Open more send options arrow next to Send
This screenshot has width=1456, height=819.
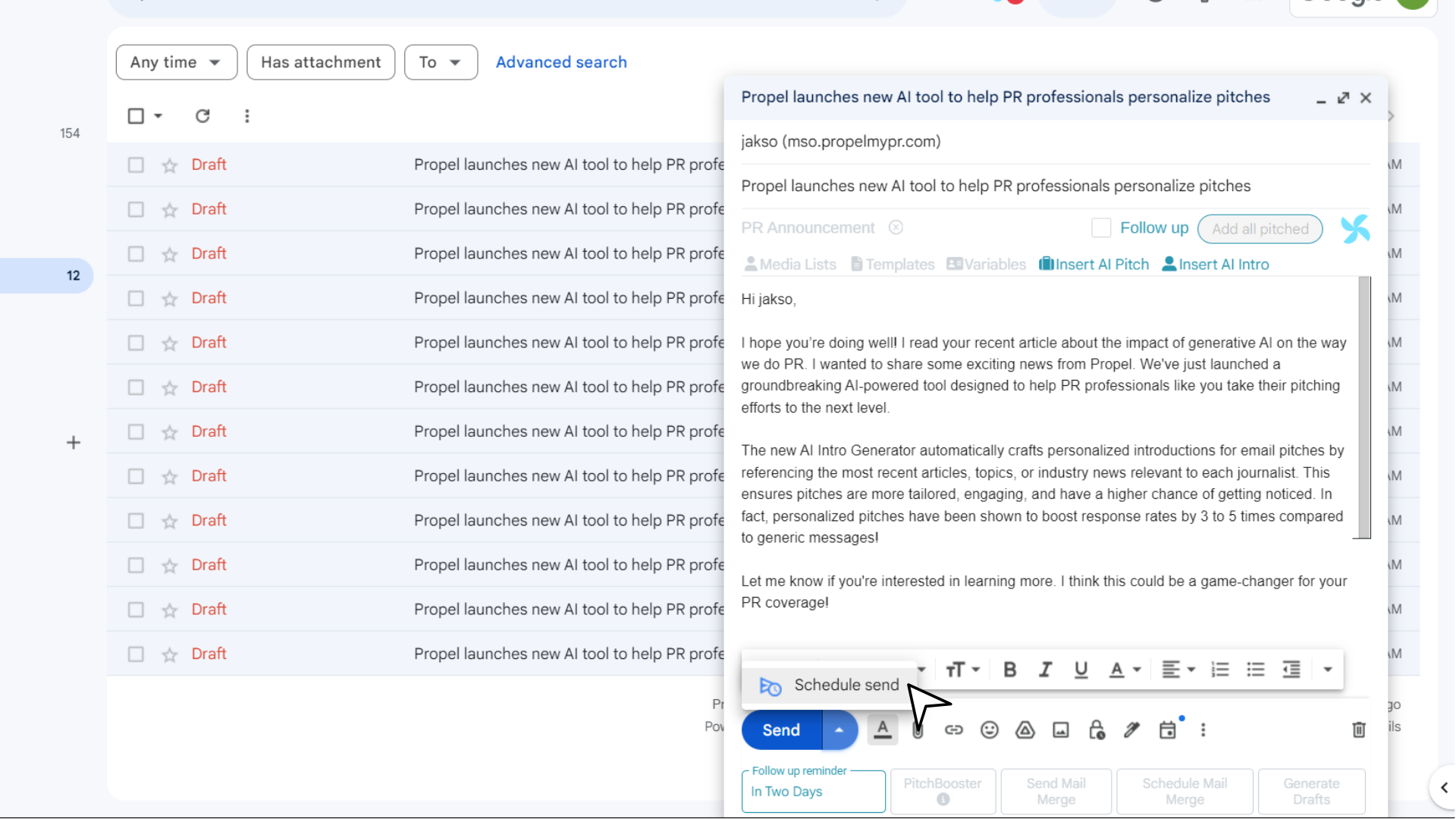click(839, 730)
